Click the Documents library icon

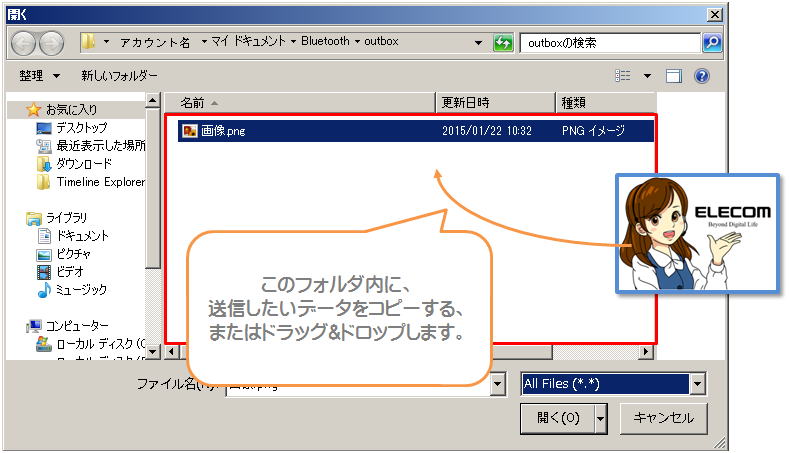click(x=44, y=236)
